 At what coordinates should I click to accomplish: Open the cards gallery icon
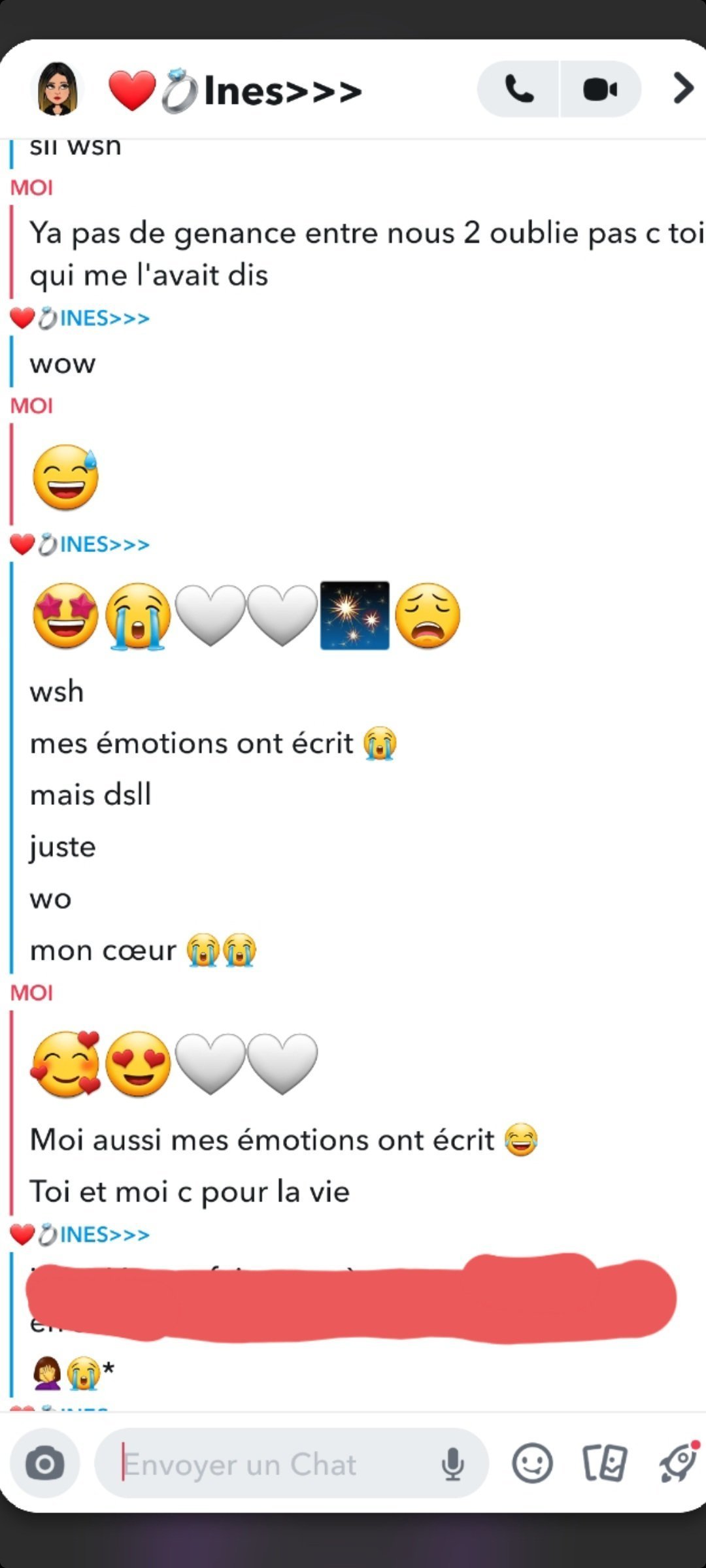pos(605,1463)
